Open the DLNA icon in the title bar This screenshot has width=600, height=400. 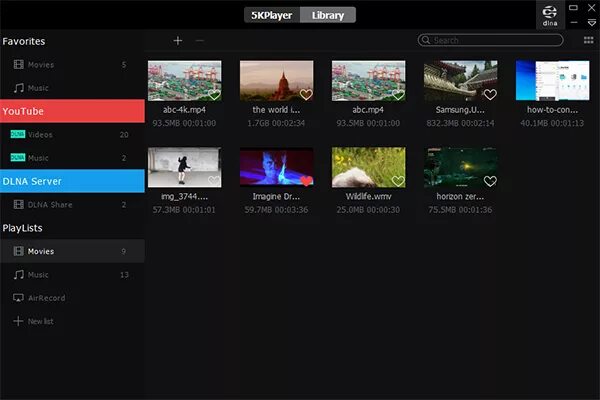pos(550,15)
